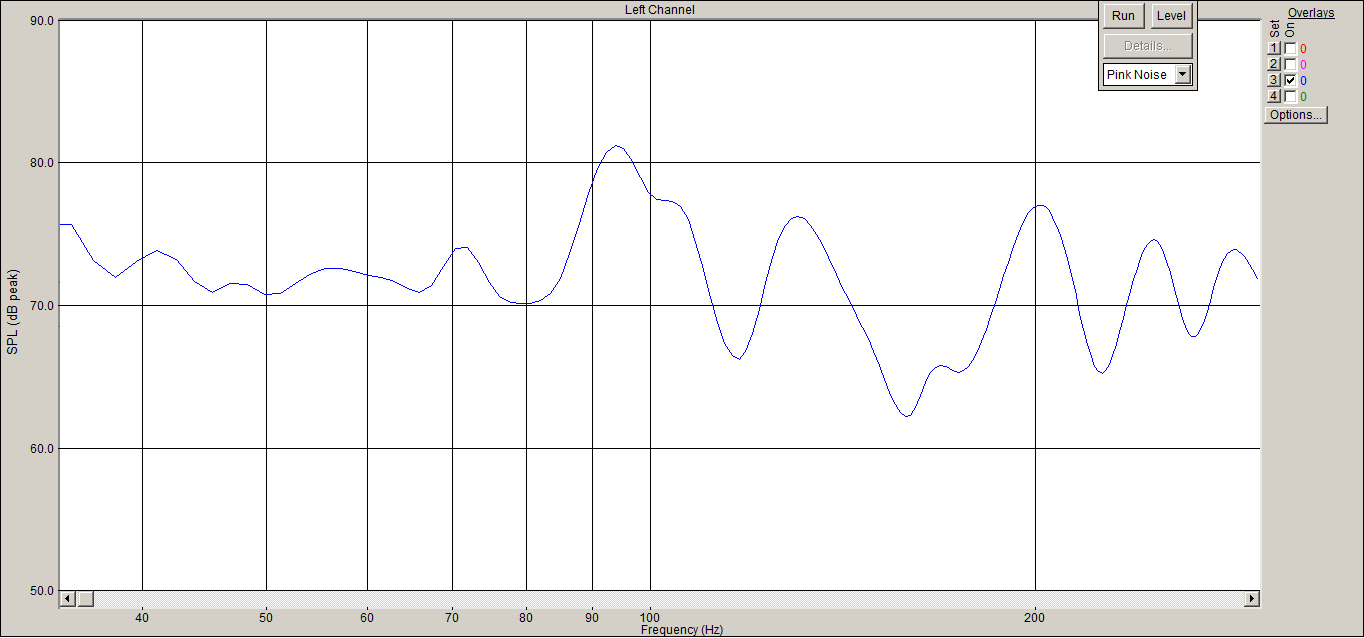Click the horizontal scrollbar right arrow
1364x638 pixels.
point(1251,598)
